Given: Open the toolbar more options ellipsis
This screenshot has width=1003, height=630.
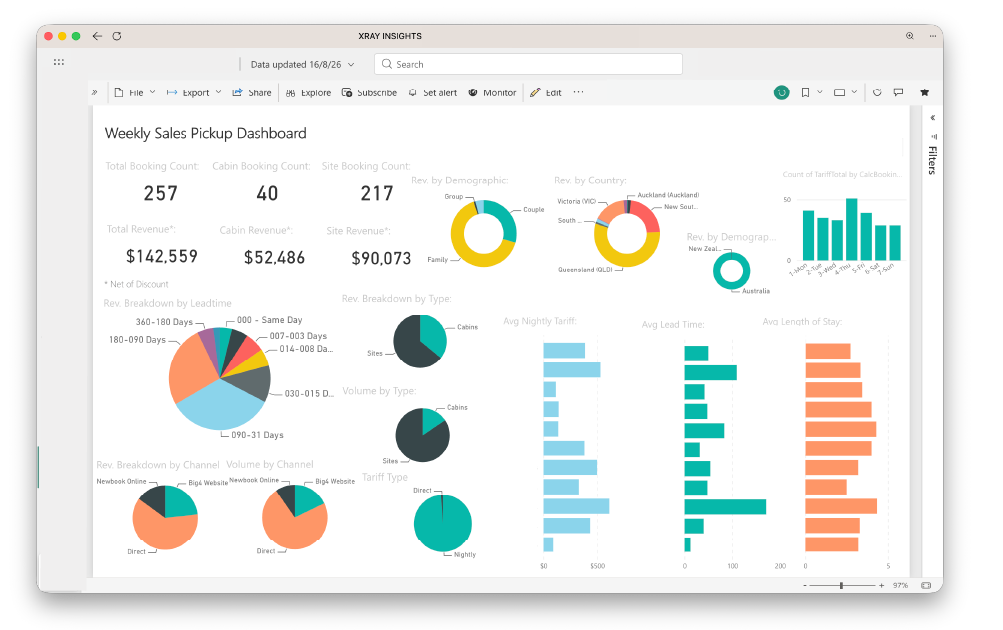Looking at the screenshot, I should click(x=578, y=92).
